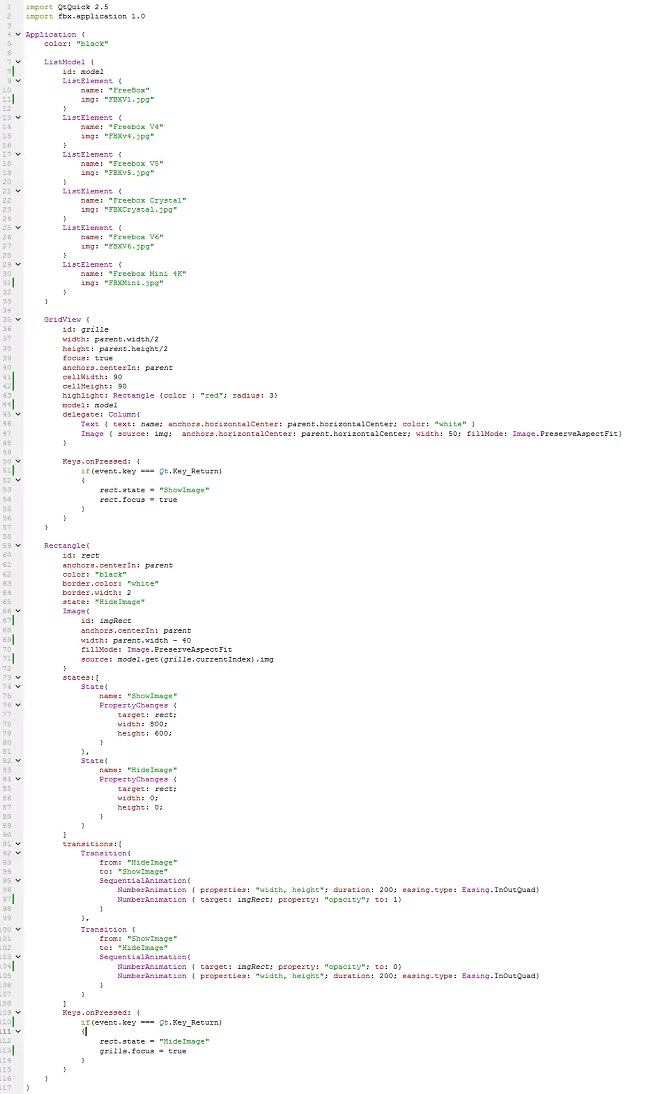
Task: Collapse the ListModel block fold arrow
Action: tap(17, 62)
